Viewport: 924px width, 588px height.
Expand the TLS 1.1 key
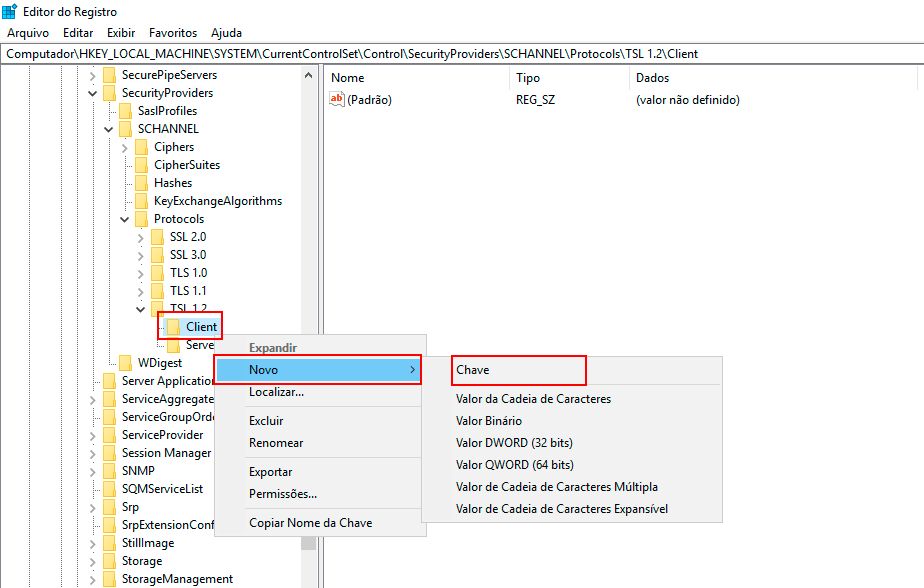(x=140, y=291)
